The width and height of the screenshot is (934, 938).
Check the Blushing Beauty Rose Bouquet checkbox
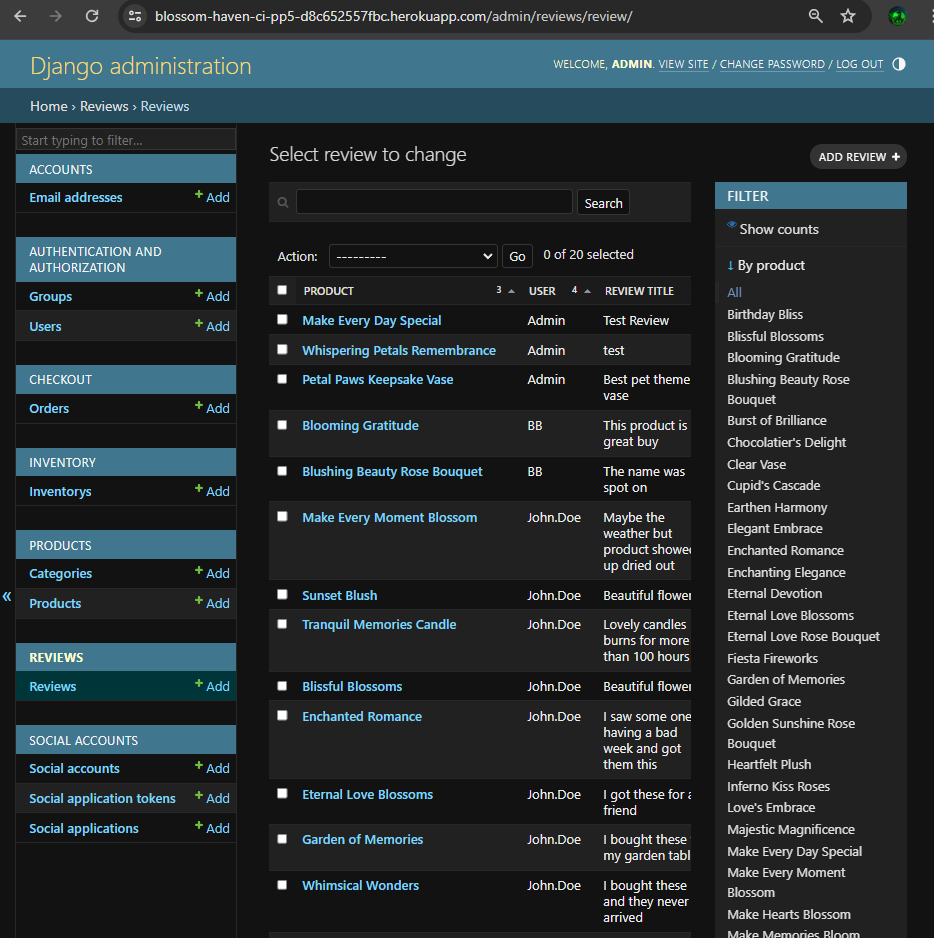[x=282, y=471]
